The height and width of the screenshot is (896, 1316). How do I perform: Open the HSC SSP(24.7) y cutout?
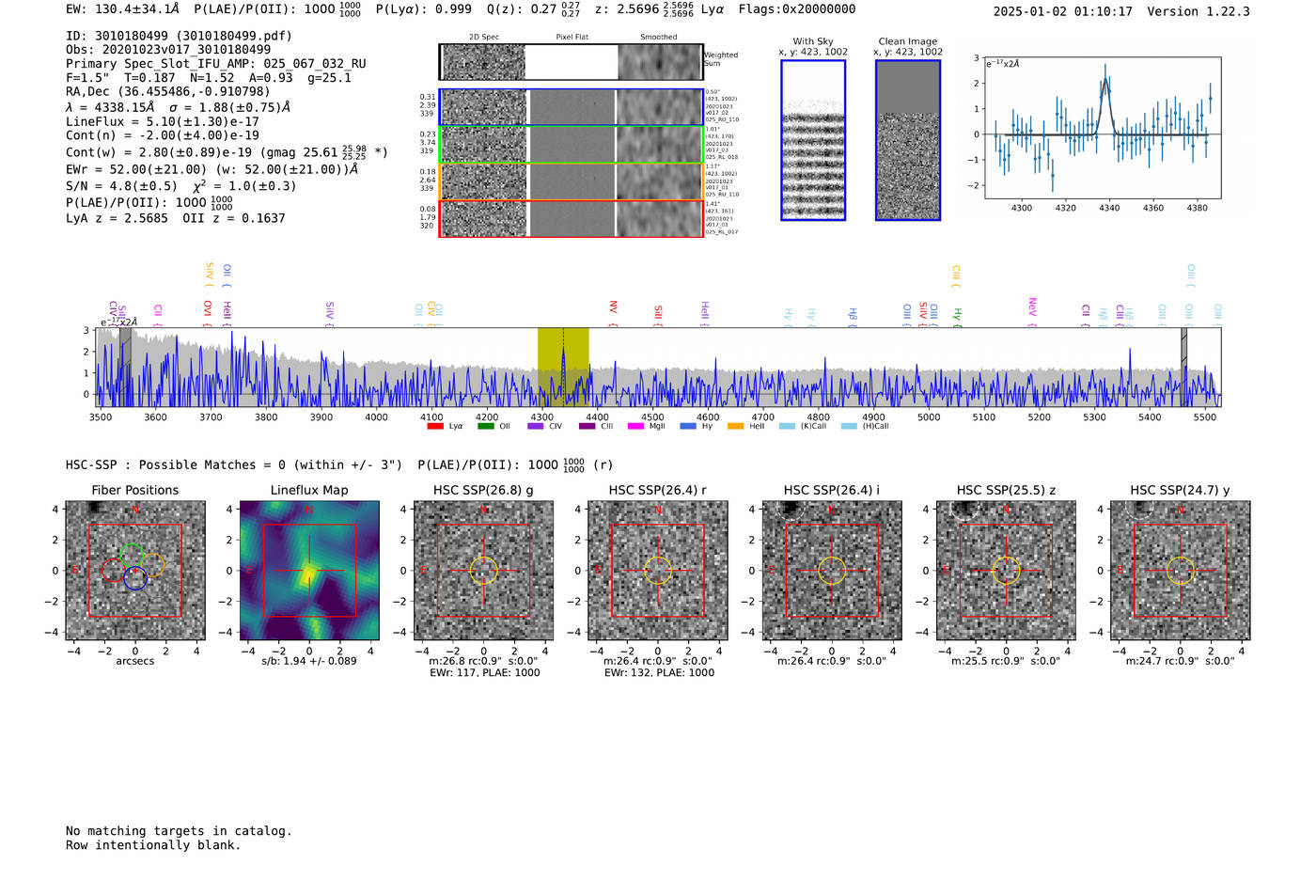click(1181, 571)
